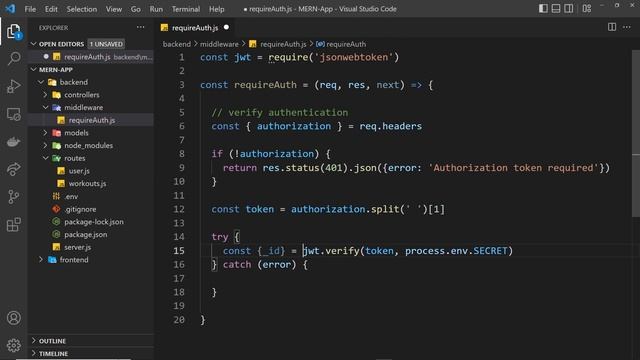
Task: Open the Go menu
Action: tap(136, 9)
